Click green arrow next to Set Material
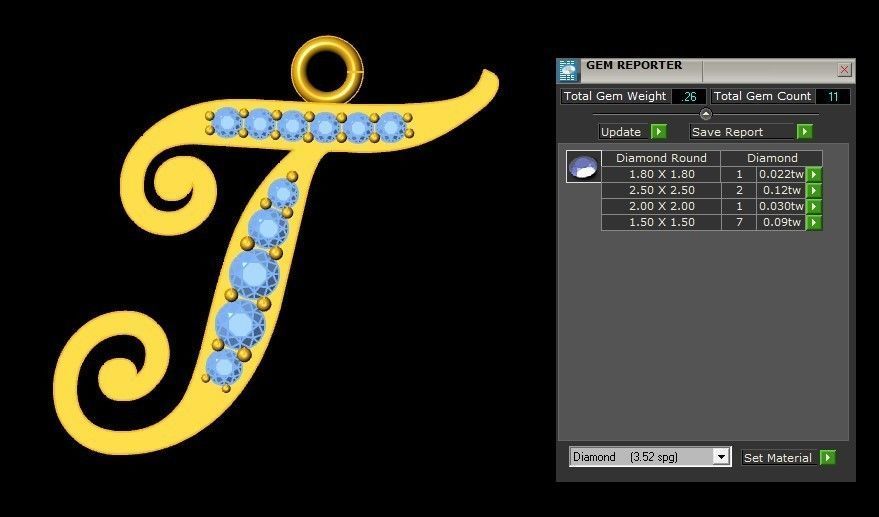 click(x=827, y=458)
